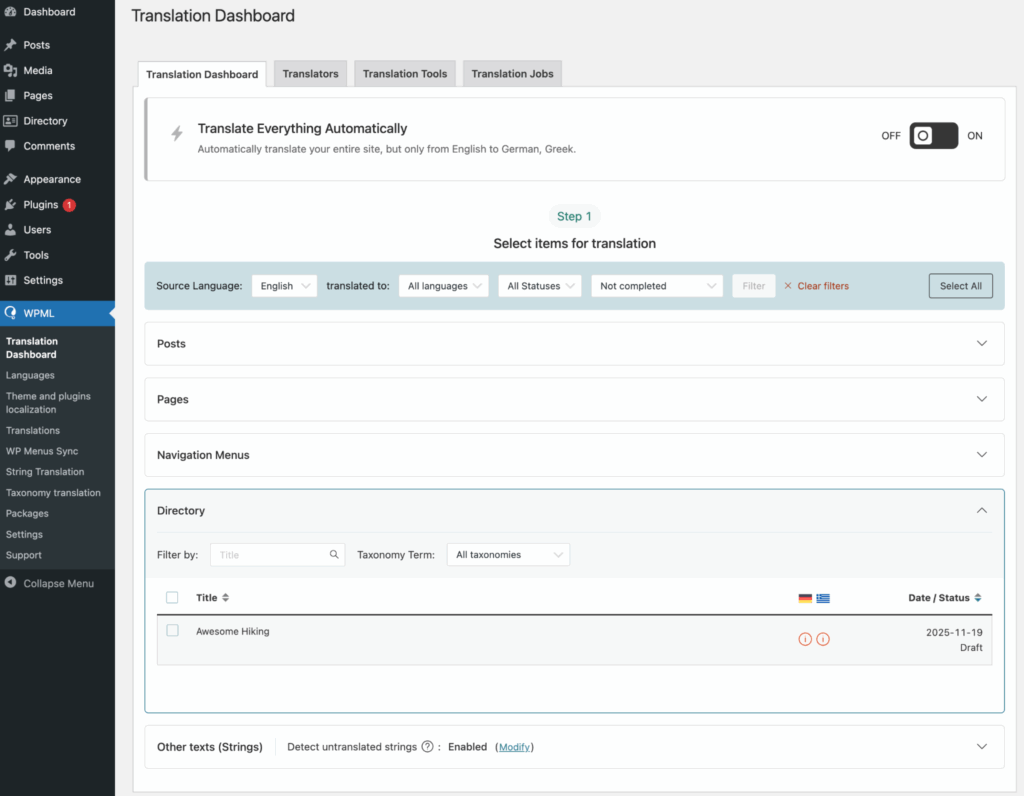Screen dimensions: 1024x796
Task: Click the Modify link for string detection
Action: point(514,746)
